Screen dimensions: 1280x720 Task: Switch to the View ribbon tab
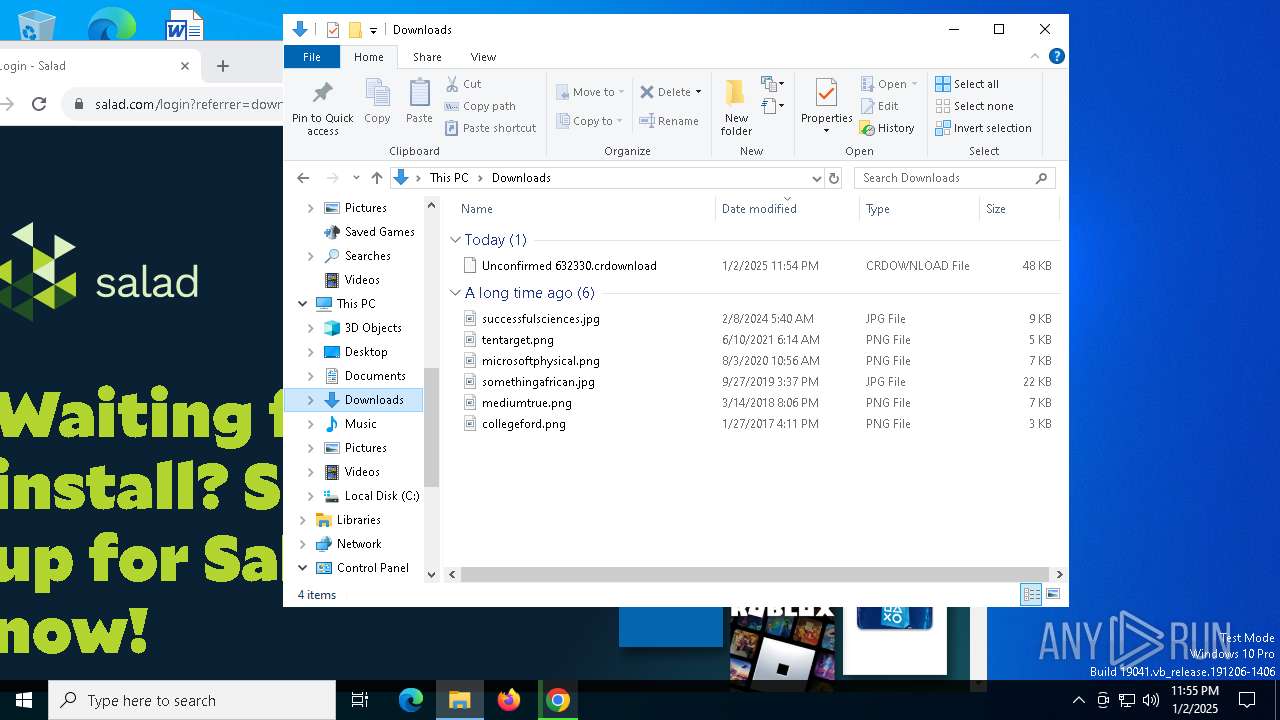tap(483, 57)
